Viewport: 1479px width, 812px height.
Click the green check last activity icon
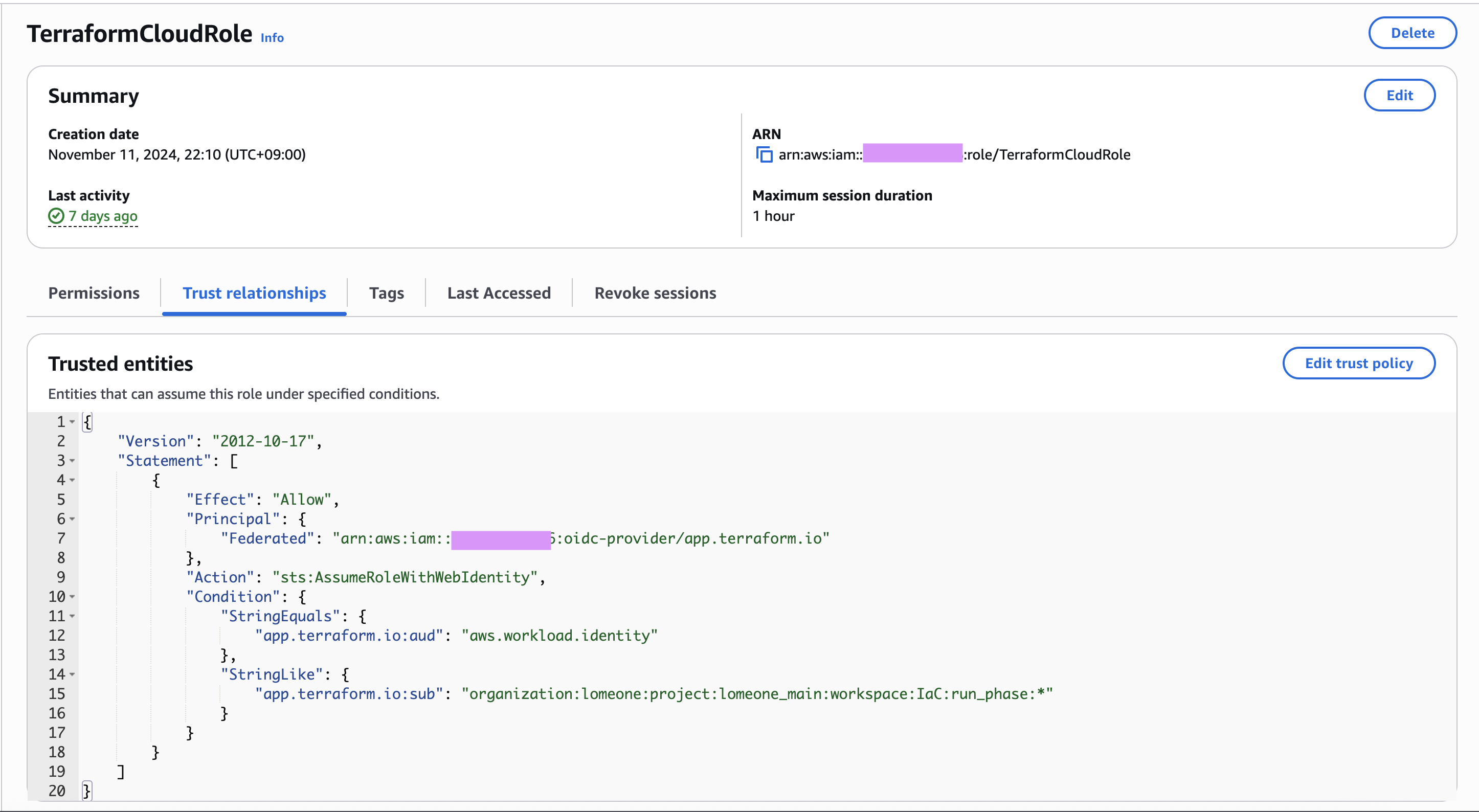(x=56, y=216)
